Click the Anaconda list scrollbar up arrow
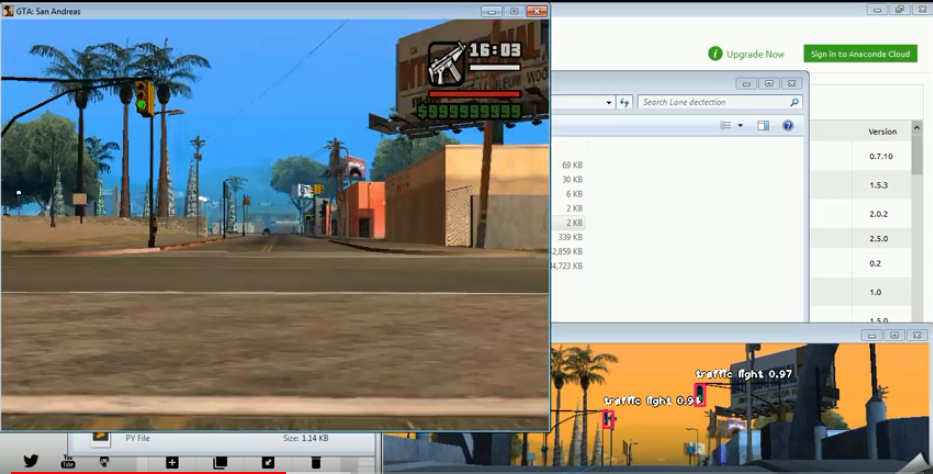This screenshot has height=474, width=933. tap(916, 128)
